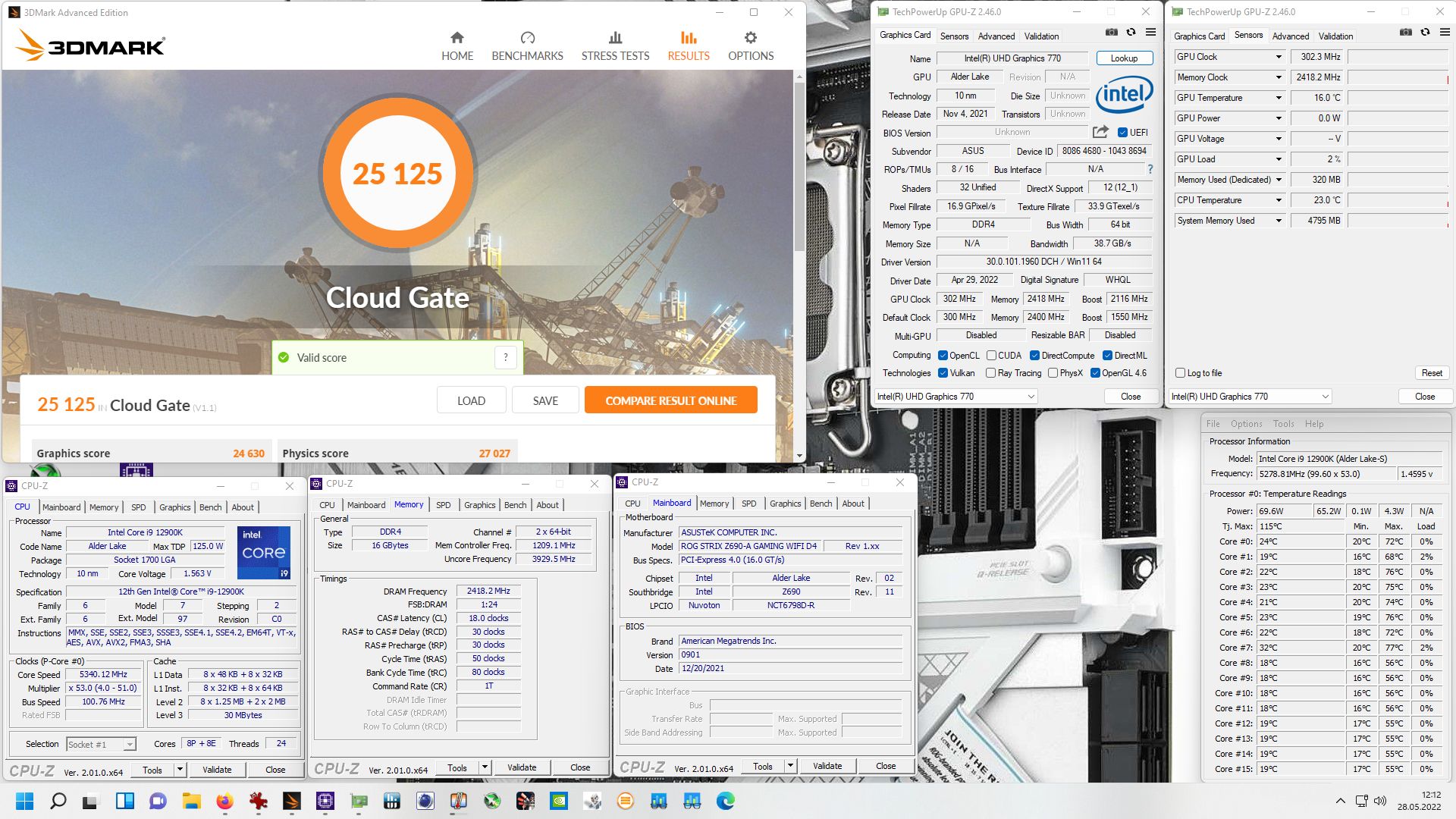The height and width of the screenshot is (819, 1456).
Task: Click the BIOS export share icon in GPU-Z
Action: pos(1100,132)
